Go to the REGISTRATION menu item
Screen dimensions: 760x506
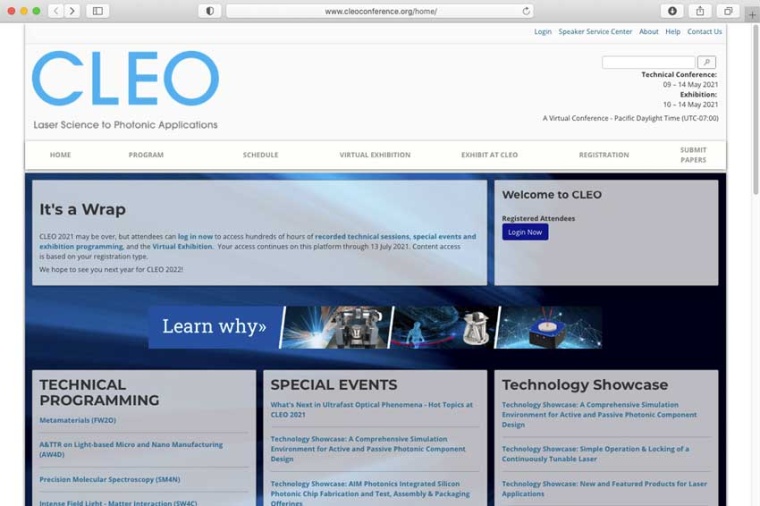tap(604, 155)
